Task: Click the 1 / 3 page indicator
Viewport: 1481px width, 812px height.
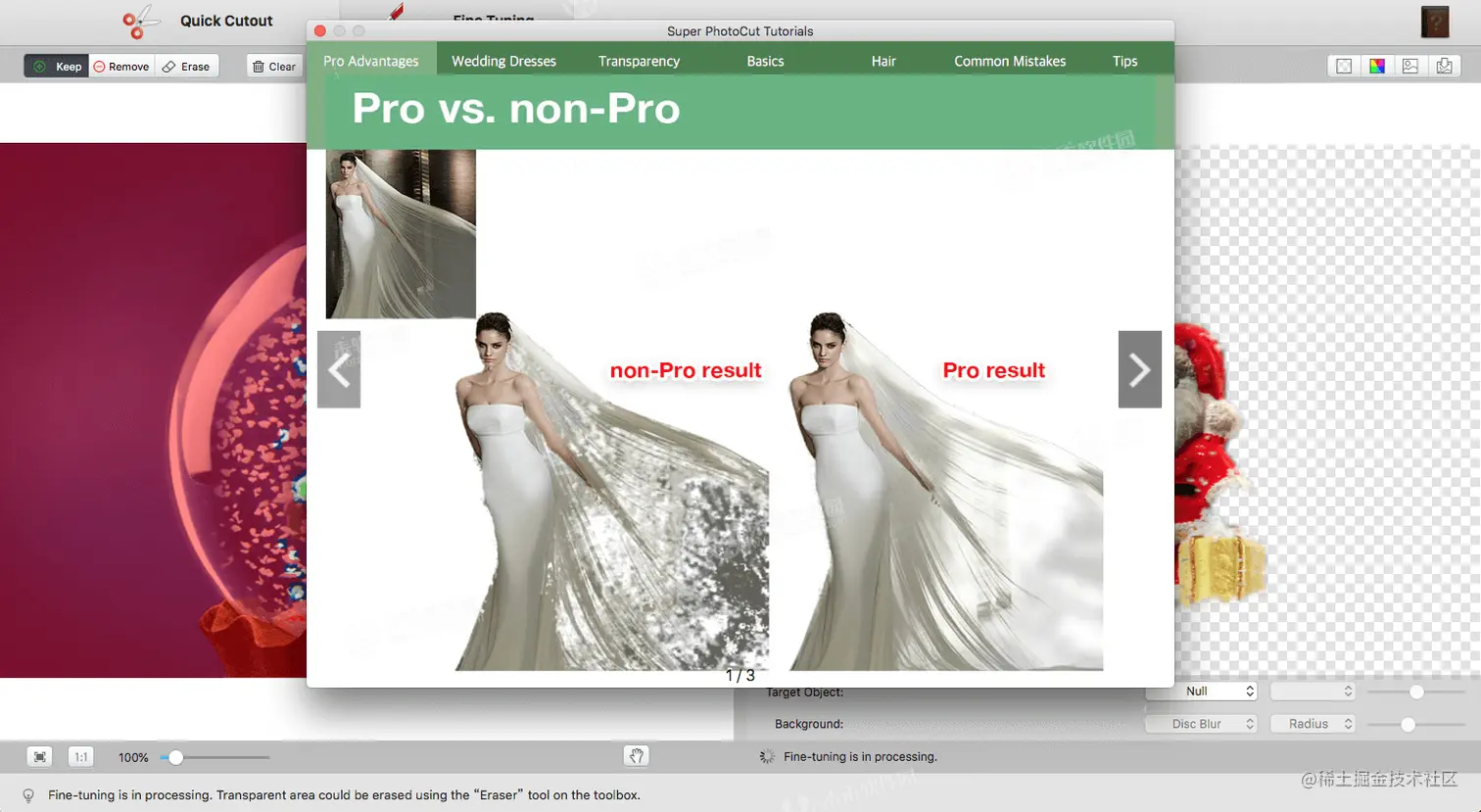Action: pyautogui.click(x=740, y=676)
